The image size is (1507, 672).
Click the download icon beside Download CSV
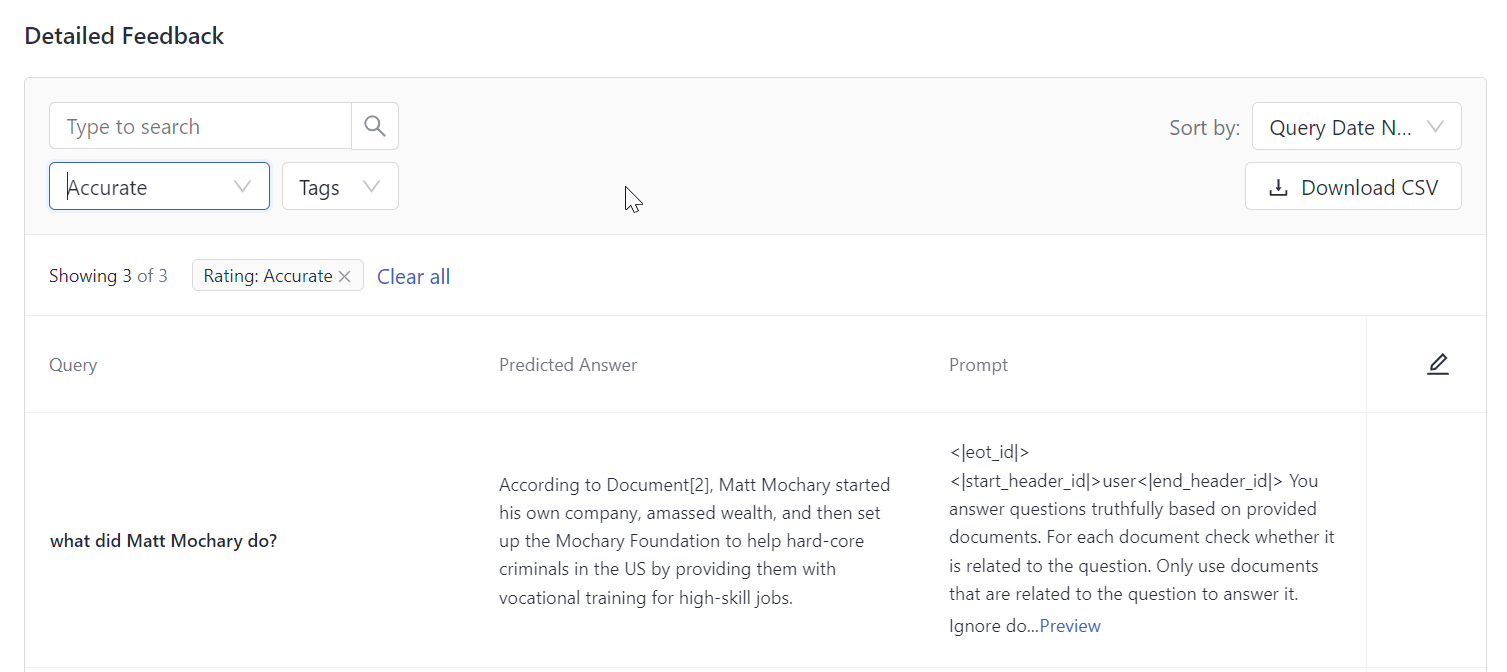coord(1277,186)
